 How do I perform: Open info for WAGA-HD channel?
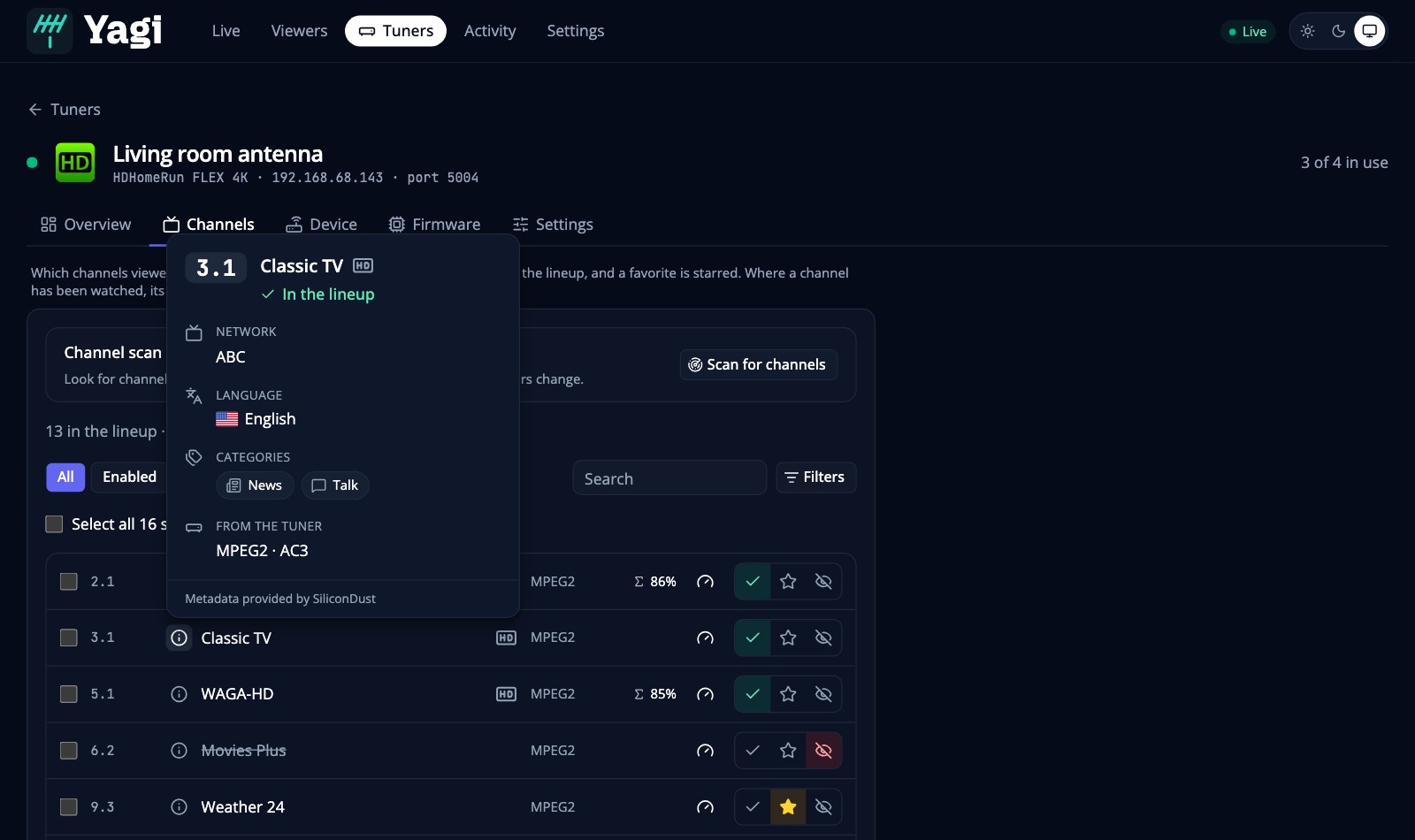[180, 694]
